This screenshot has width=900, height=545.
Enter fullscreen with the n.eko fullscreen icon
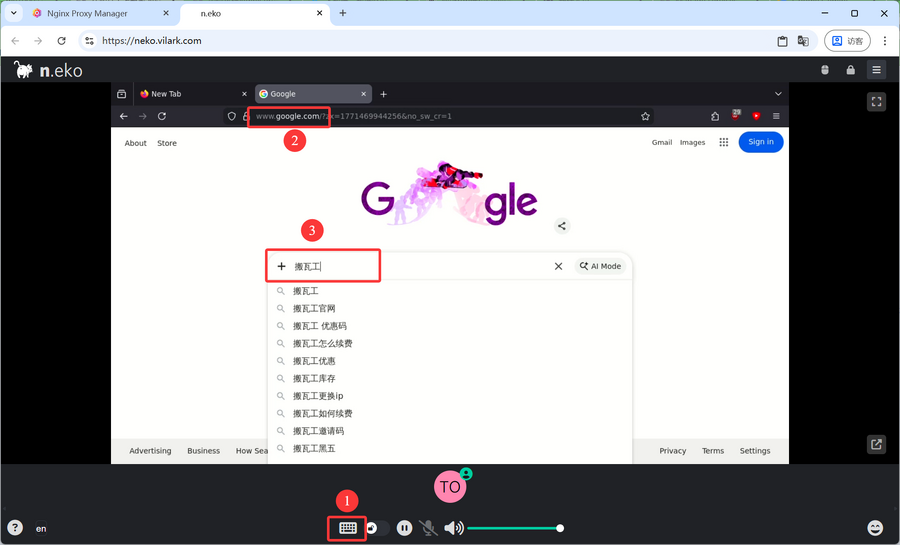click(876, 101)
